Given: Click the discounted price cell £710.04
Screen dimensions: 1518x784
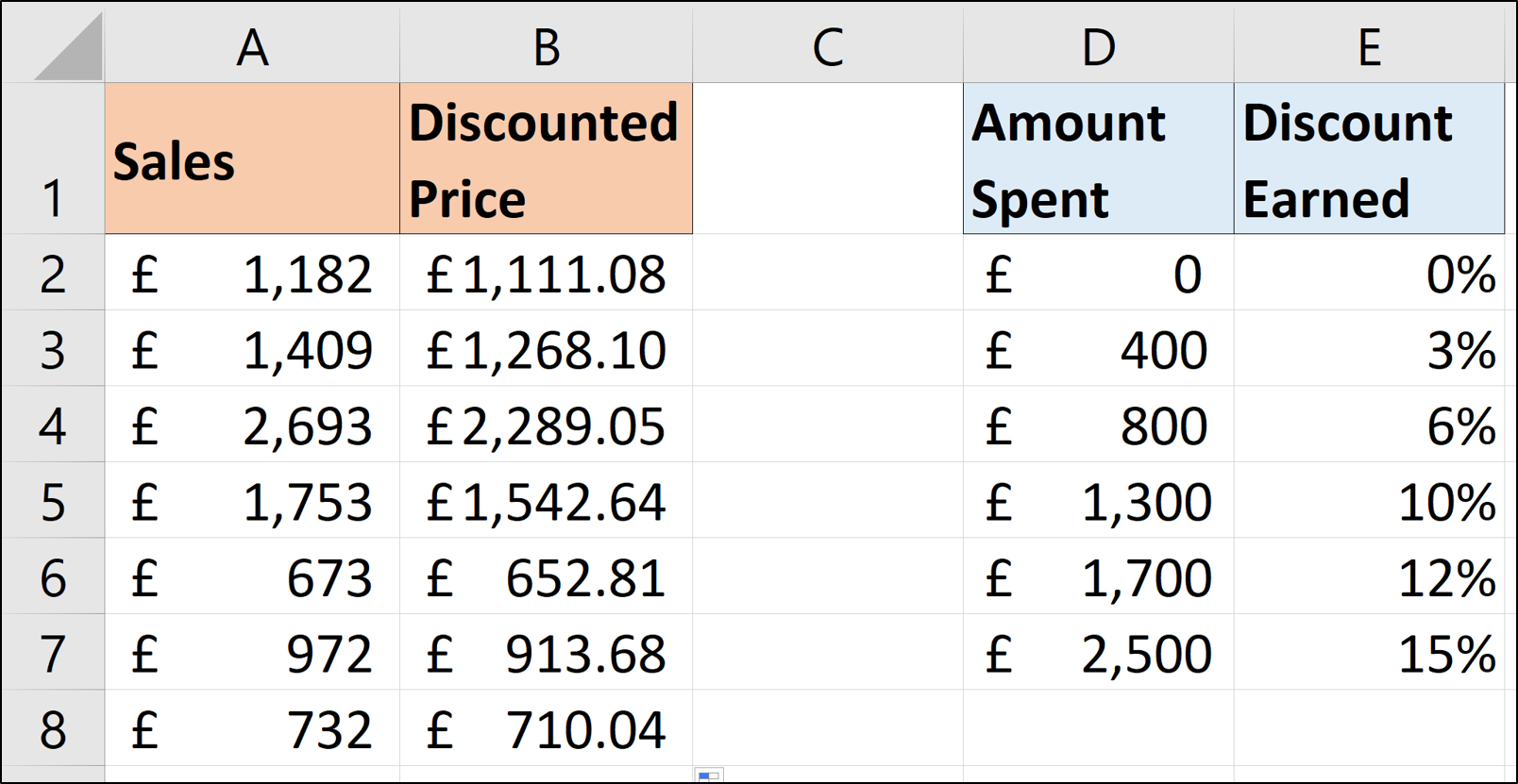Looking at the screenshot, I should (546, 729).
